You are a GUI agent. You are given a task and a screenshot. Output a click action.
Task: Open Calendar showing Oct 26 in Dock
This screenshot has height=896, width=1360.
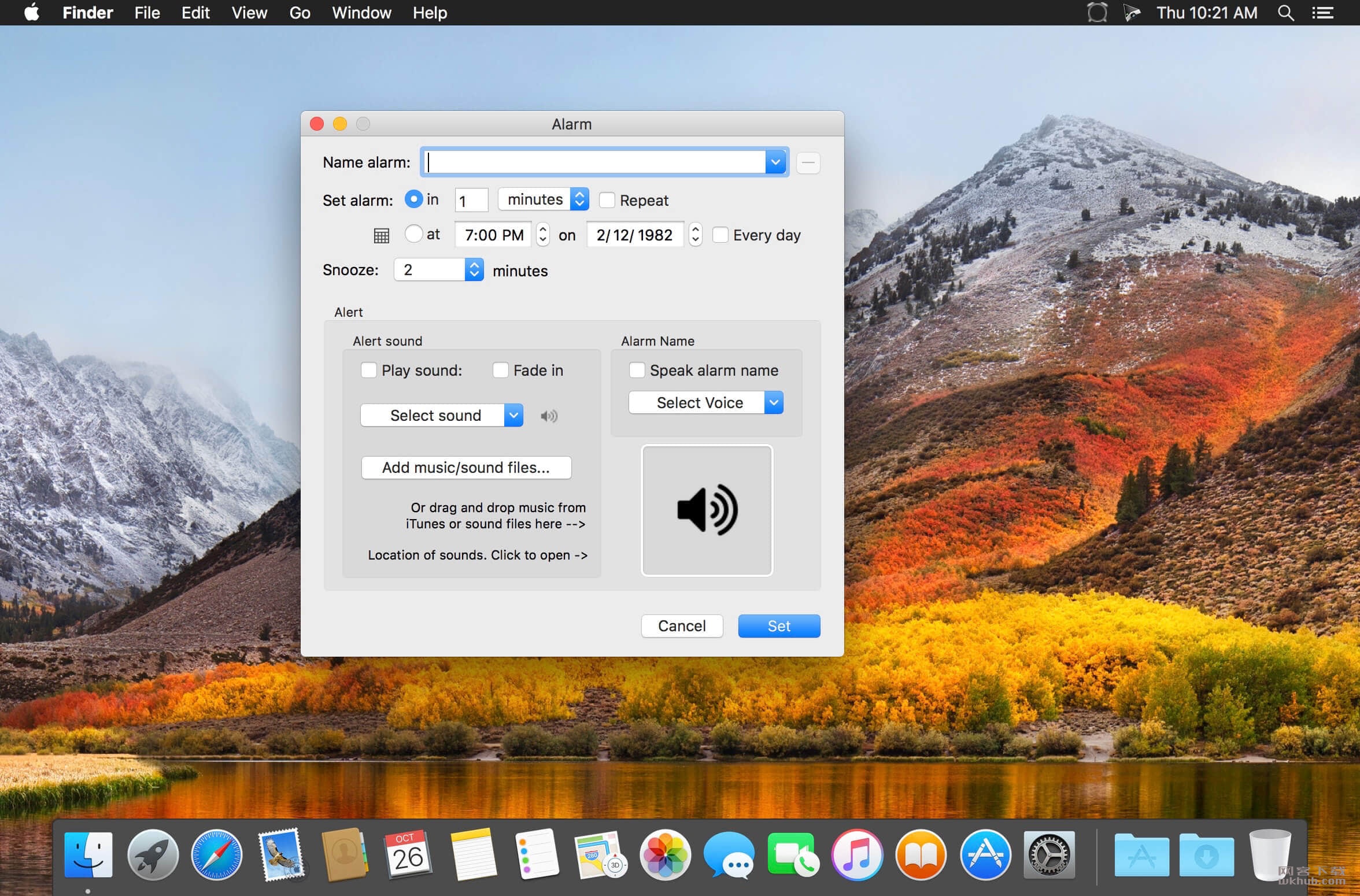(408, 855)
